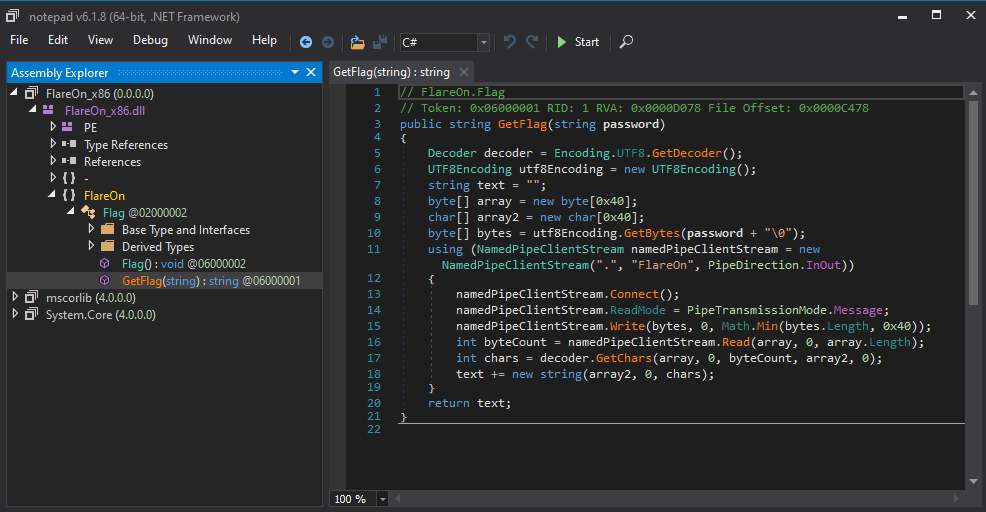This screenshot has width=986, height=512.
Task: Click the GetDecoder call on line 5
Action: 687,153
